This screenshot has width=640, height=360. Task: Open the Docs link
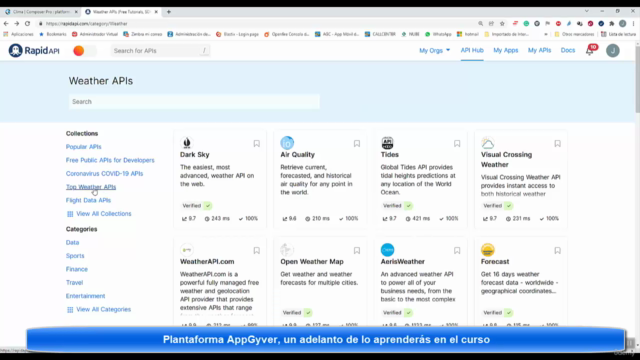(567, 50)
